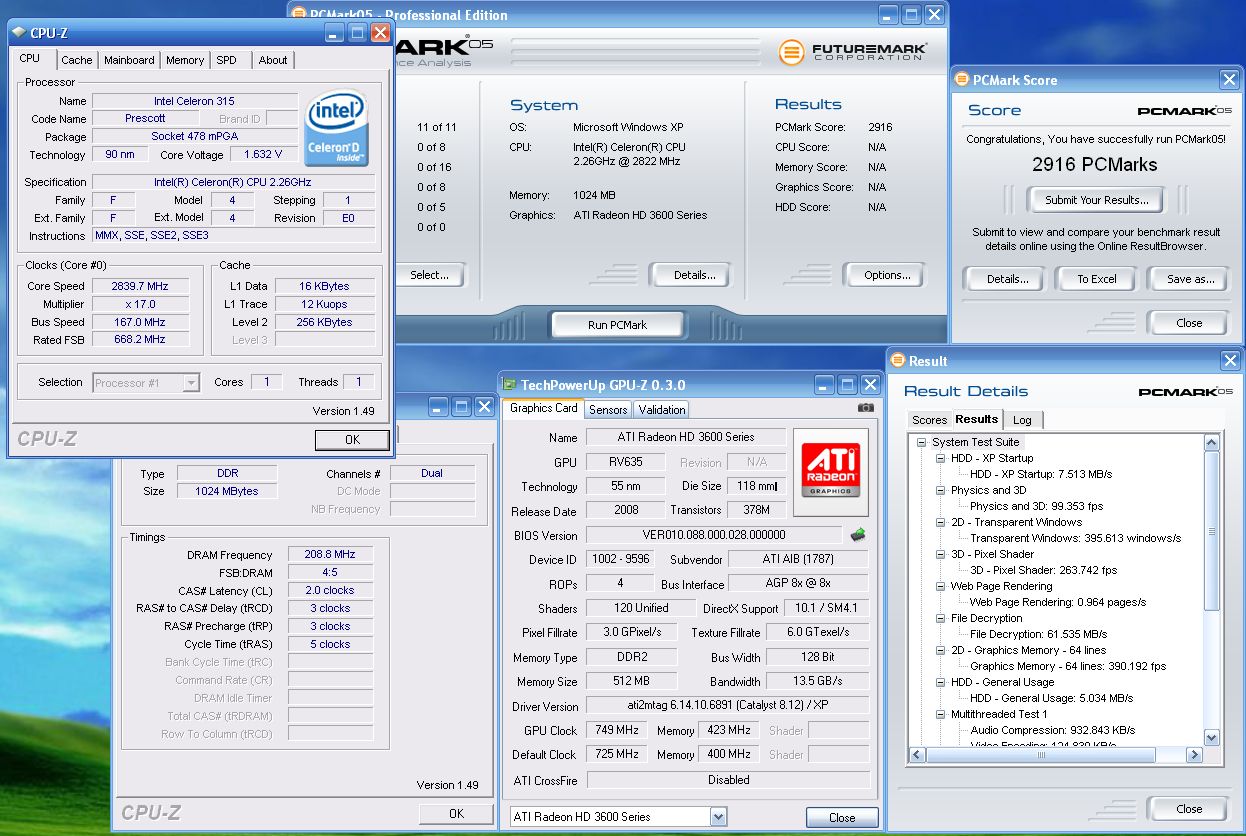The height and width of the screenshot is (836, 1246).
Task: Click the Futuremark Corporation logo
Action: [x=853, y=52]
